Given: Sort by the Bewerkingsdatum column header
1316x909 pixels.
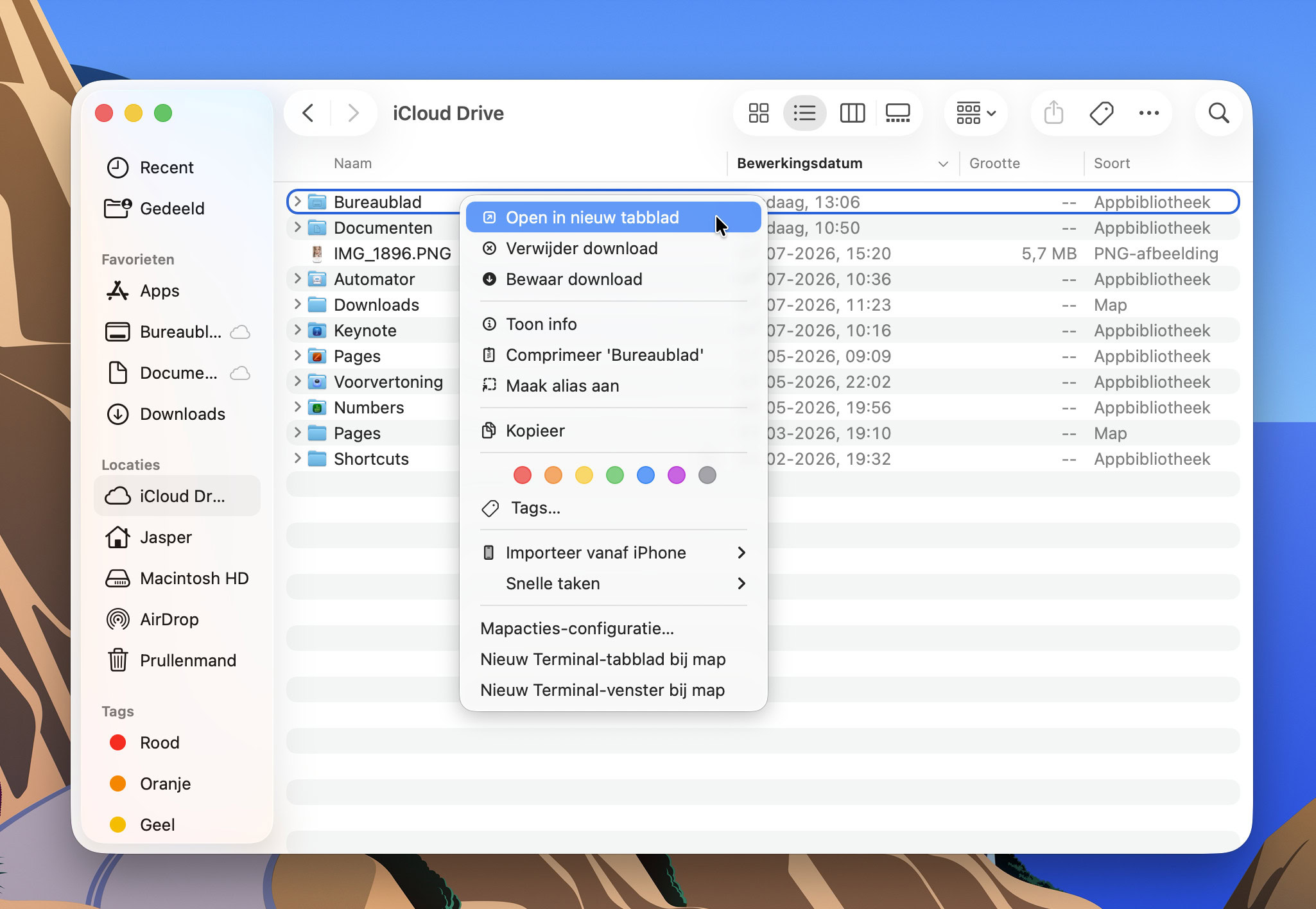Looking at the screenshot, I should click(x=843, y=163).
